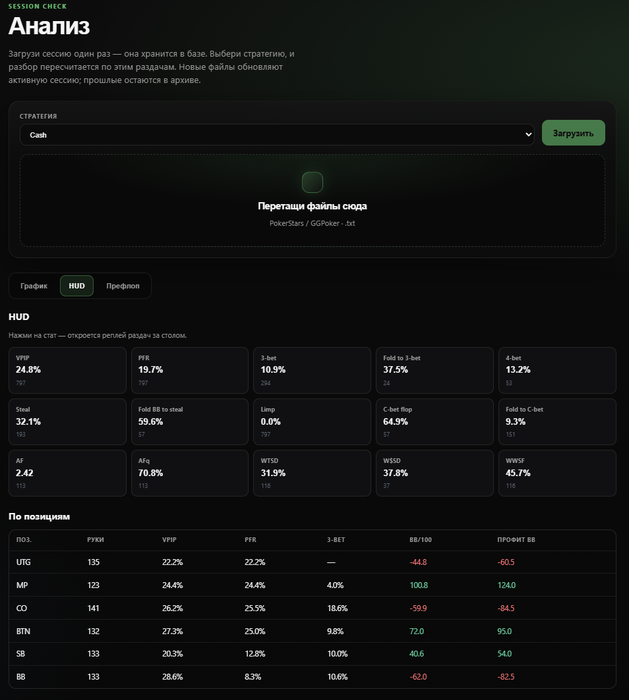
Task: Click BTN profit value 95.0
Action: click(x=504, y=631)
